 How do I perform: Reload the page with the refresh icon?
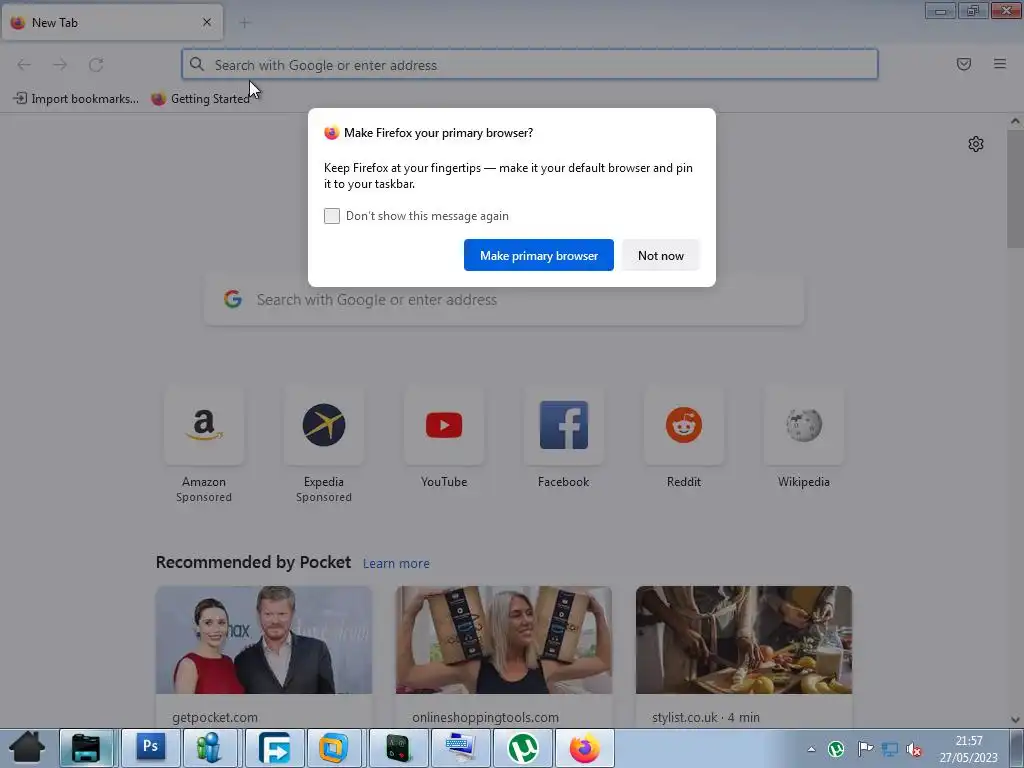pyautogui.click(x=96, y=64)
